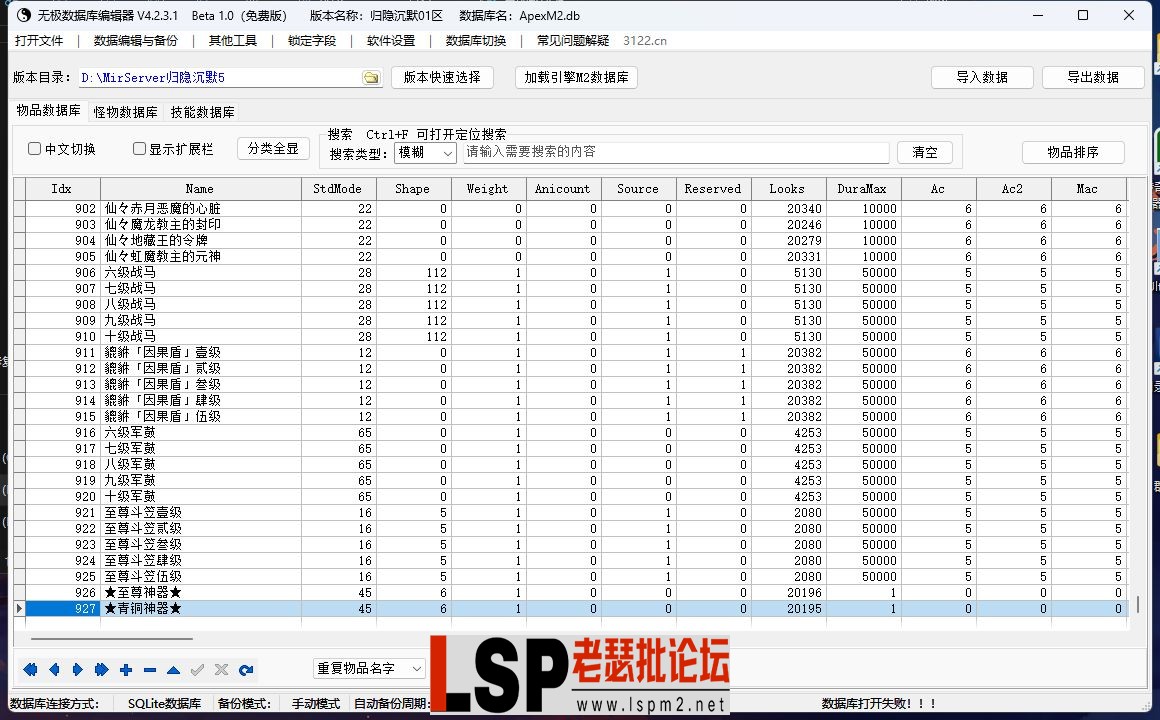
Task: Click the version directory path field
Action: pos(220,78)
